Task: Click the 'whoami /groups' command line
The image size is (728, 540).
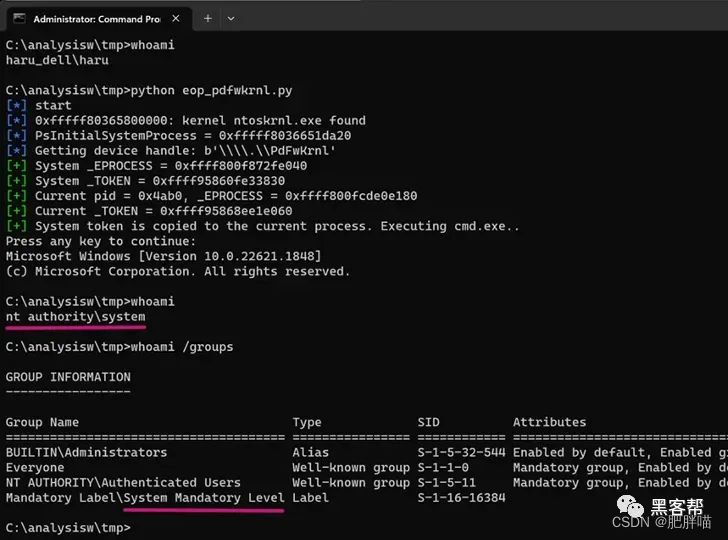Action: [119, 347]
